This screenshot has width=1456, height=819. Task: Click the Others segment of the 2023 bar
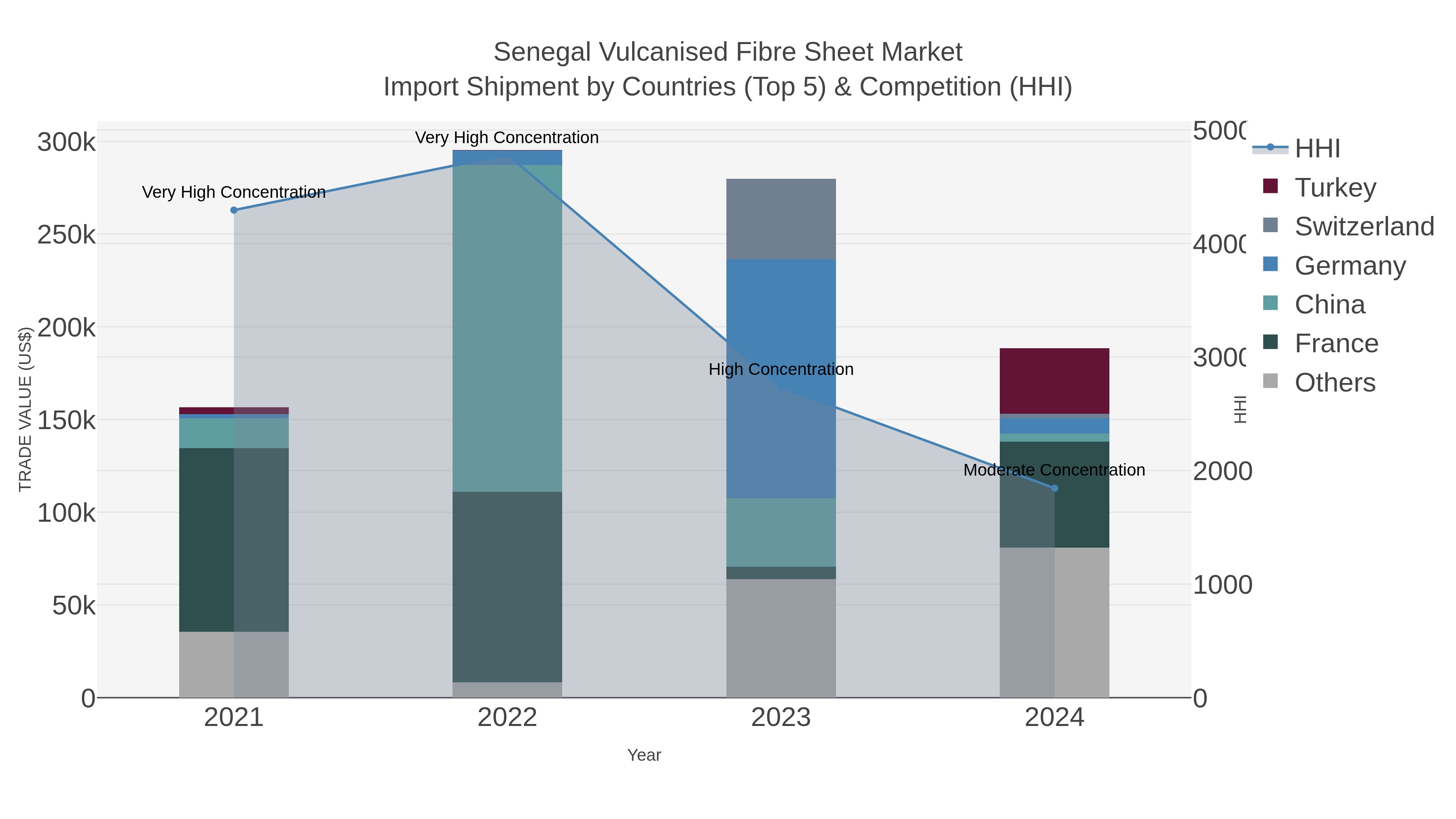tap(781, 639)
